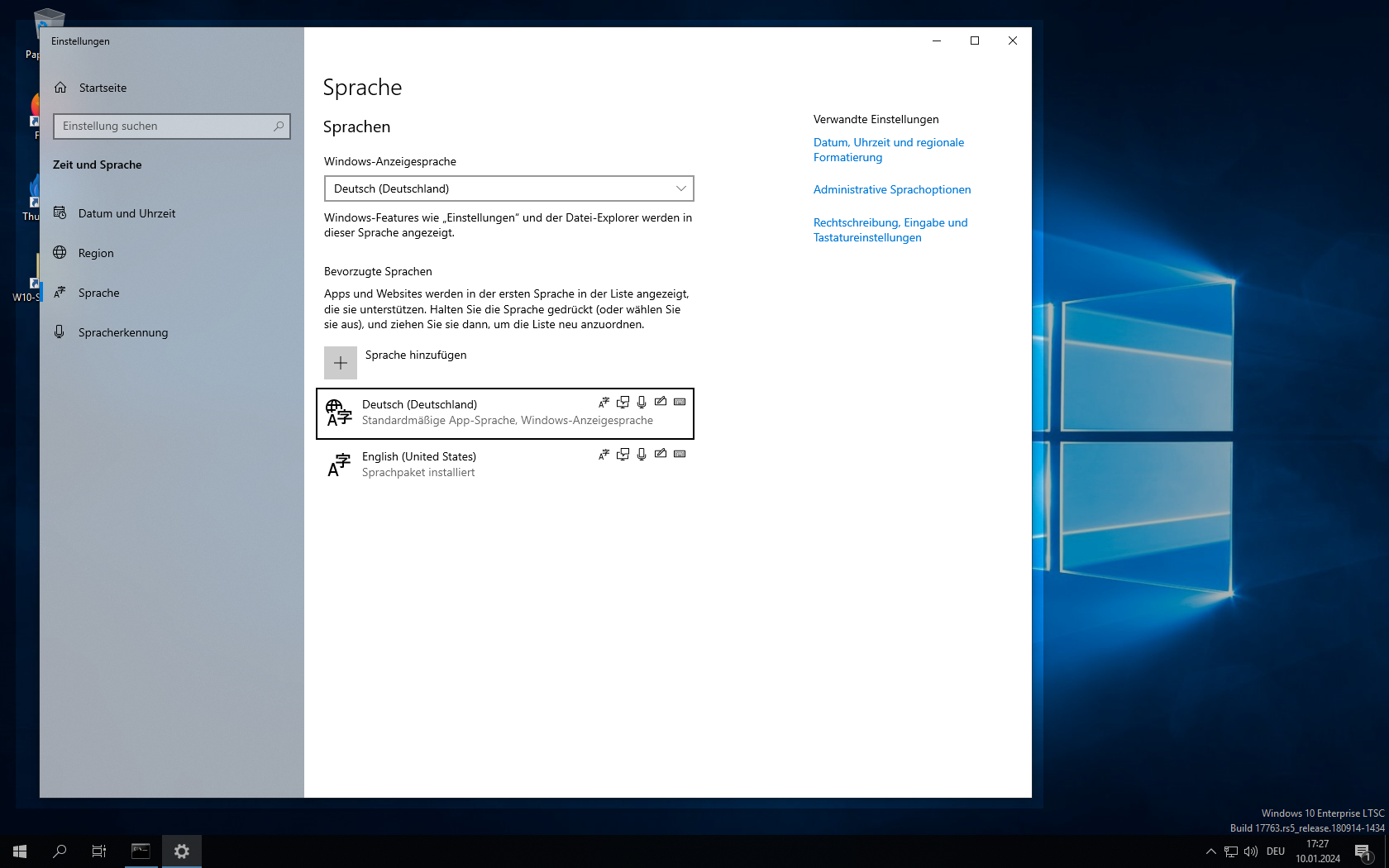This screenshot has width=1389, height=868.
Task: Click the handwriting icon on the Deutsch row
Action: coord(661,402)
